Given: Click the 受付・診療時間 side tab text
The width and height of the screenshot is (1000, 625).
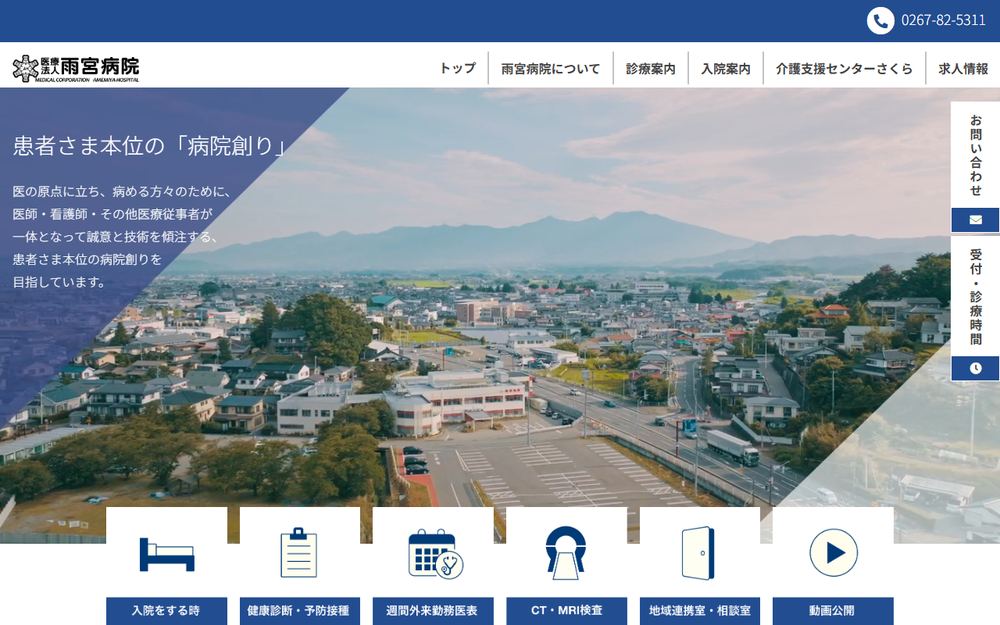Looking at the screenshot, I should coord(976,297).
